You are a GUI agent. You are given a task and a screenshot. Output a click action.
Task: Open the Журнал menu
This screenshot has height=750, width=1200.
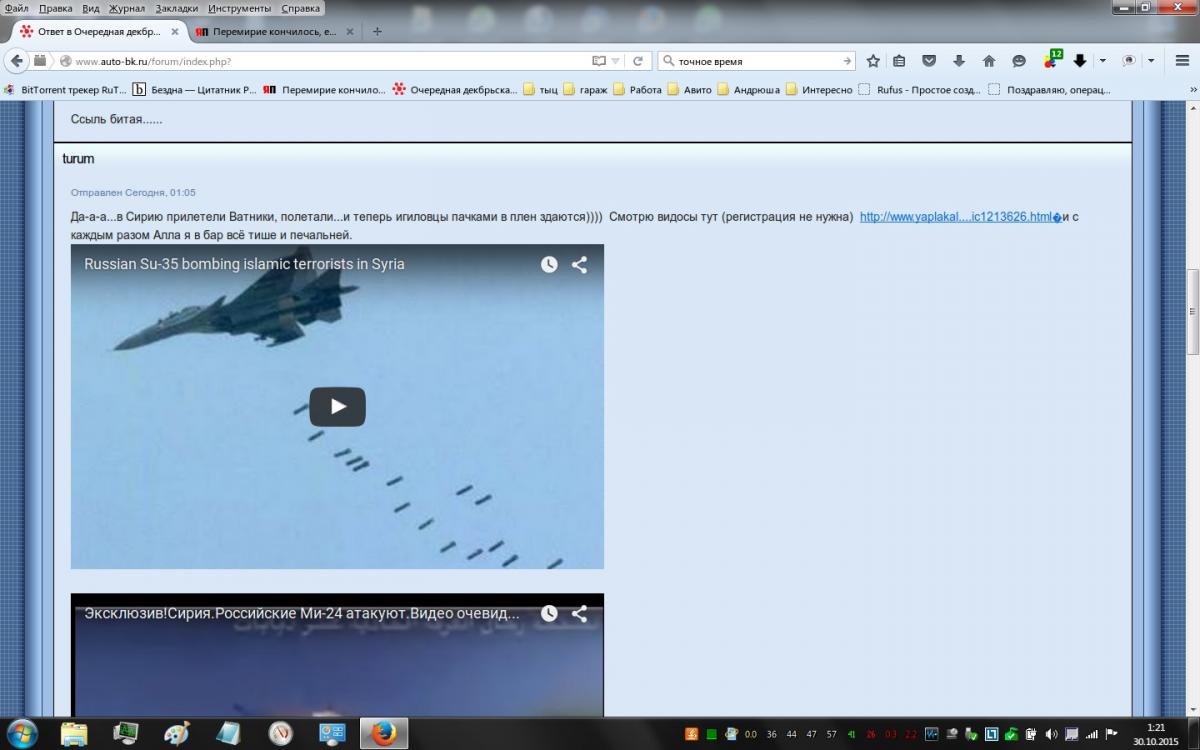coord(125,8)
